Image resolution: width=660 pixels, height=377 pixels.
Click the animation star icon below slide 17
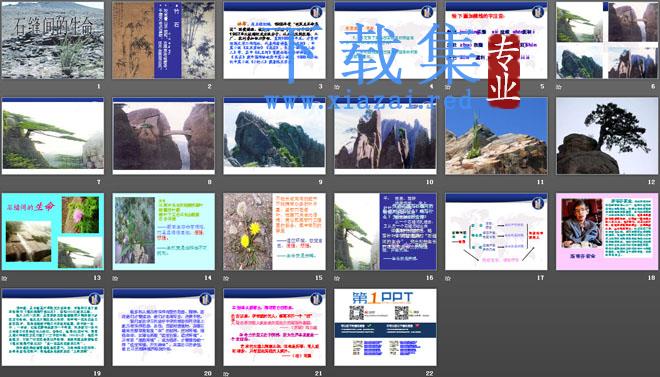click(448, 278)
